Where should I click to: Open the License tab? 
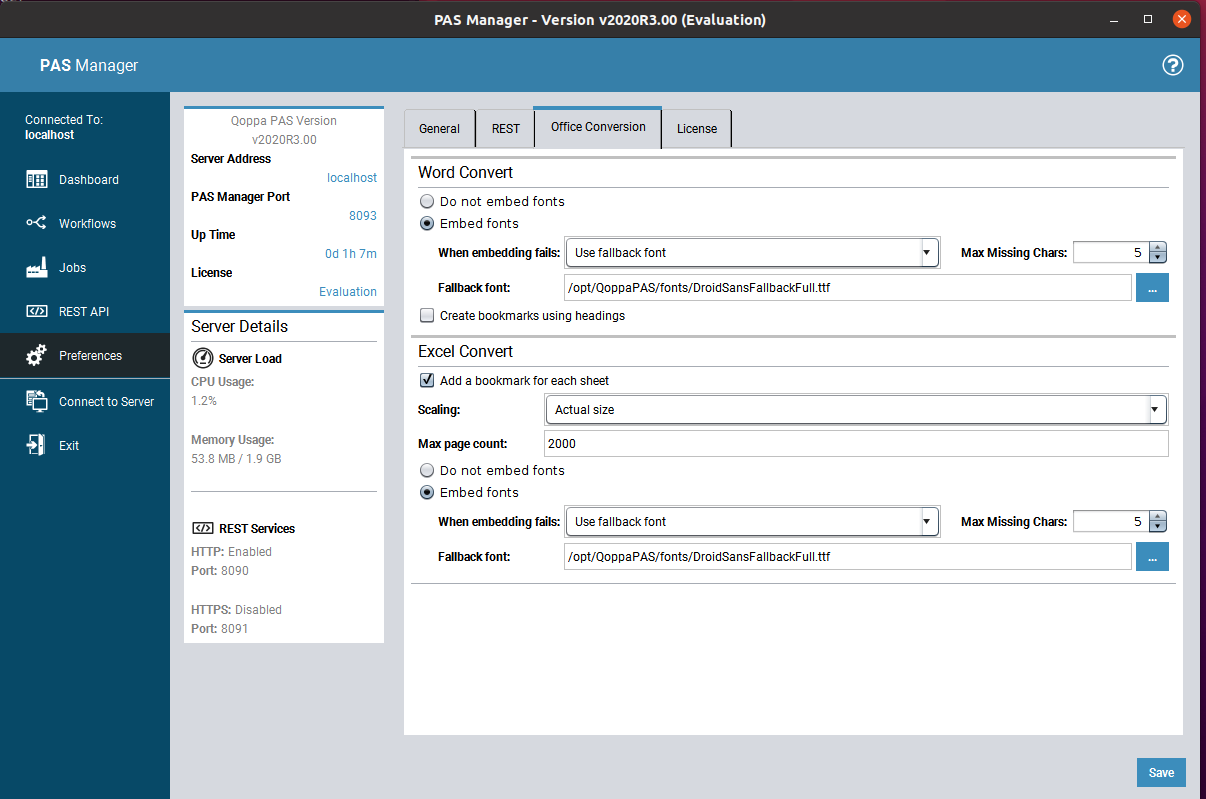click(x=697, y=129)
